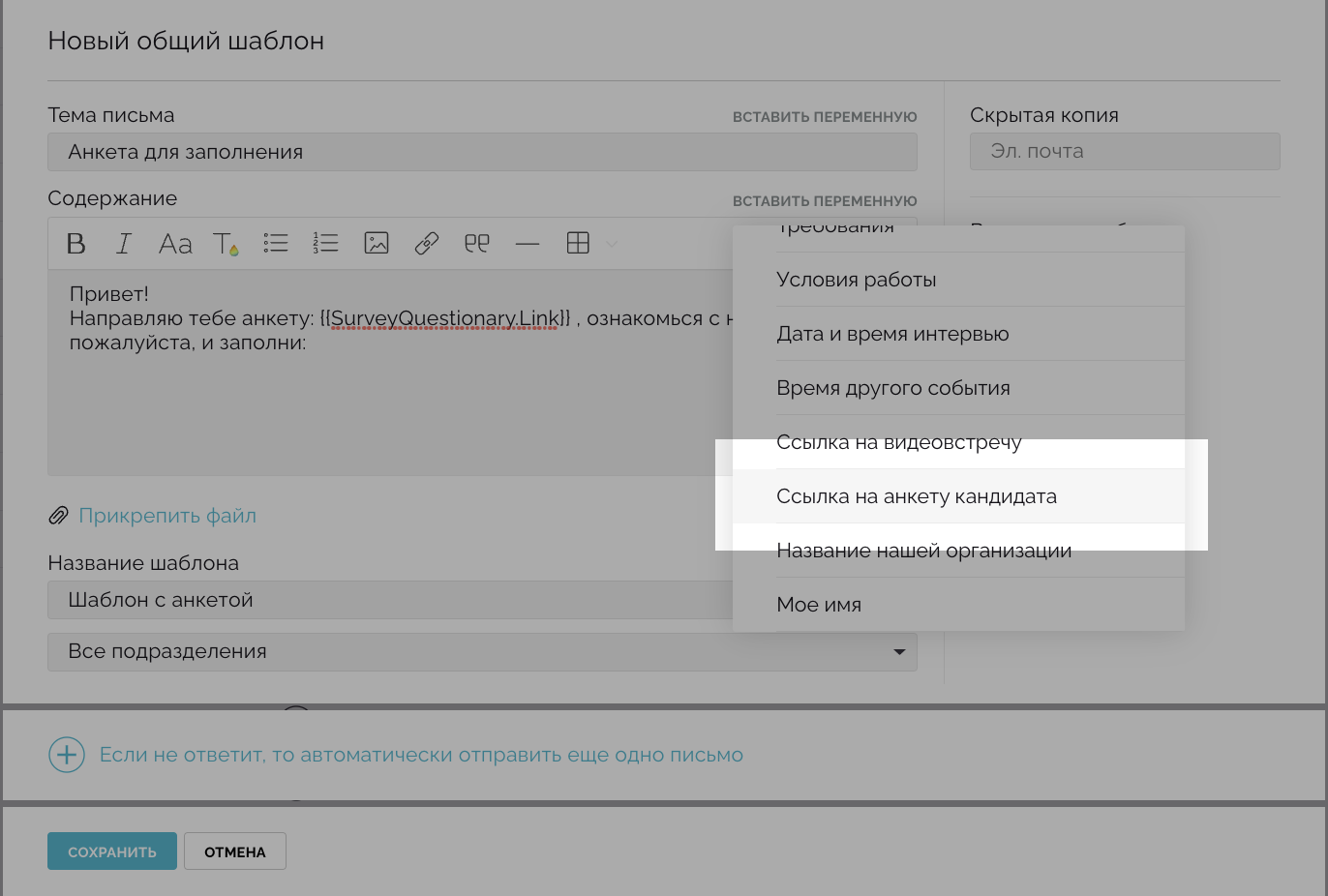Focus the Скрытая копия email field
The height and width of the screenshot is (896, 1328).
pos(1124,152)
